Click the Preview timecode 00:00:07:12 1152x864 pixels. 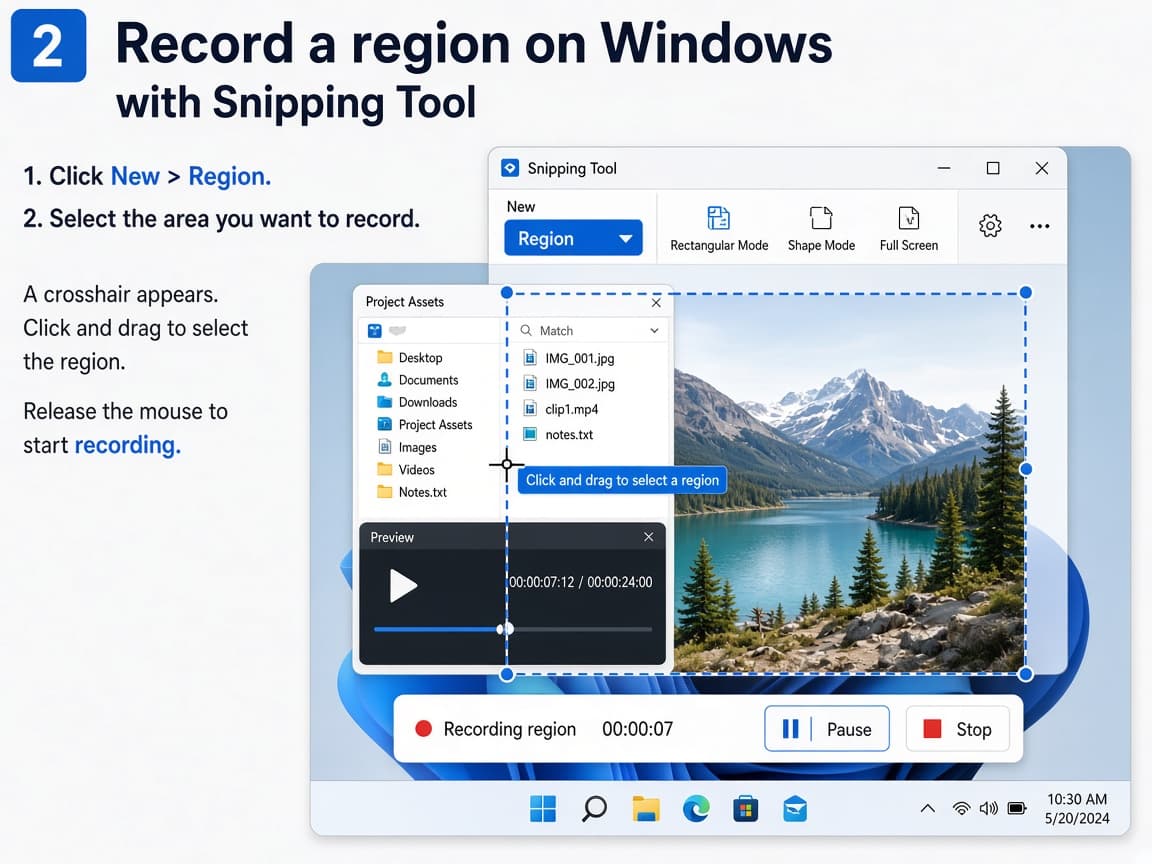point(541,583)
